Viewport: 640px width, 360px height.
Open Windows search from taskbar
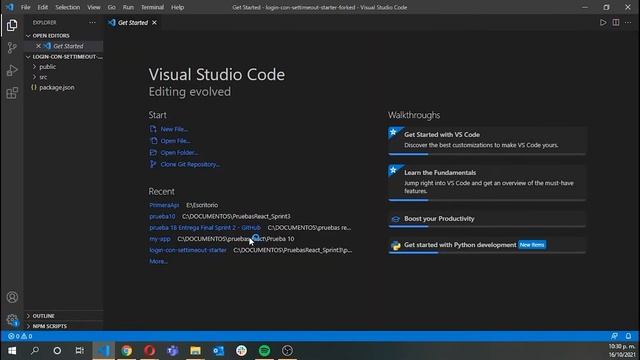pos(35,351)
